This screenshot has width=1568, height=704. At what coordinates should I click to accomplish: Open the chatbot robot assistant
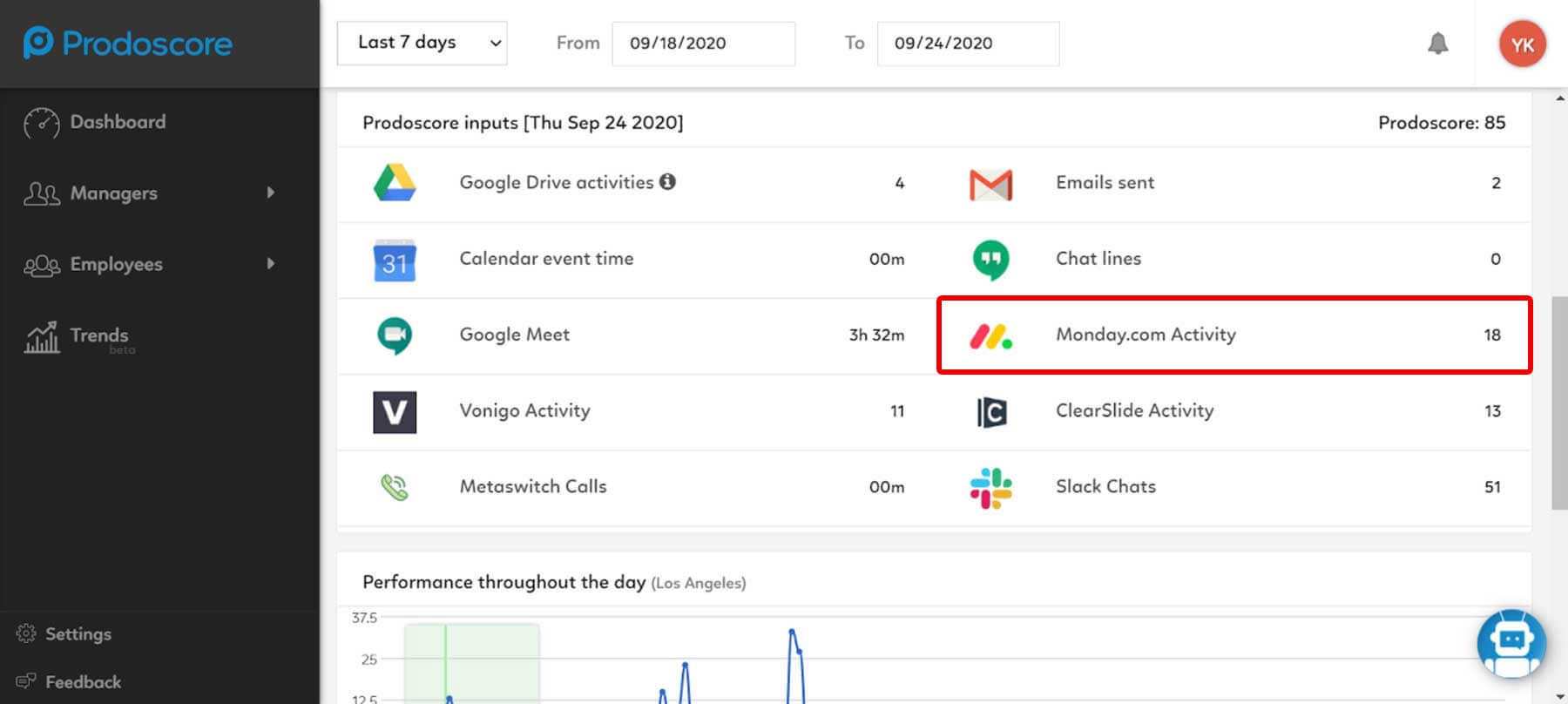1511,644
